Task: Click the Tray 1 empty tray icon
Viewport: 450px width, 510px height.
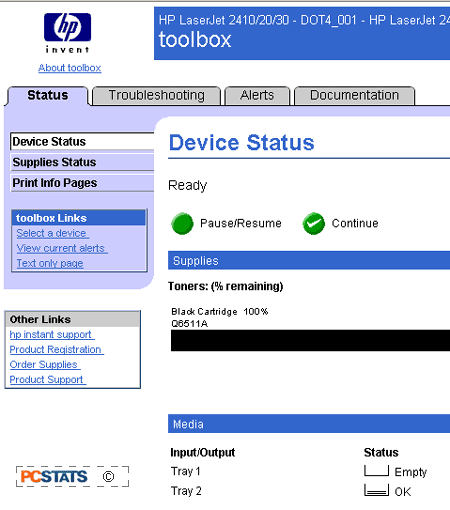Action: pos(376,471)
